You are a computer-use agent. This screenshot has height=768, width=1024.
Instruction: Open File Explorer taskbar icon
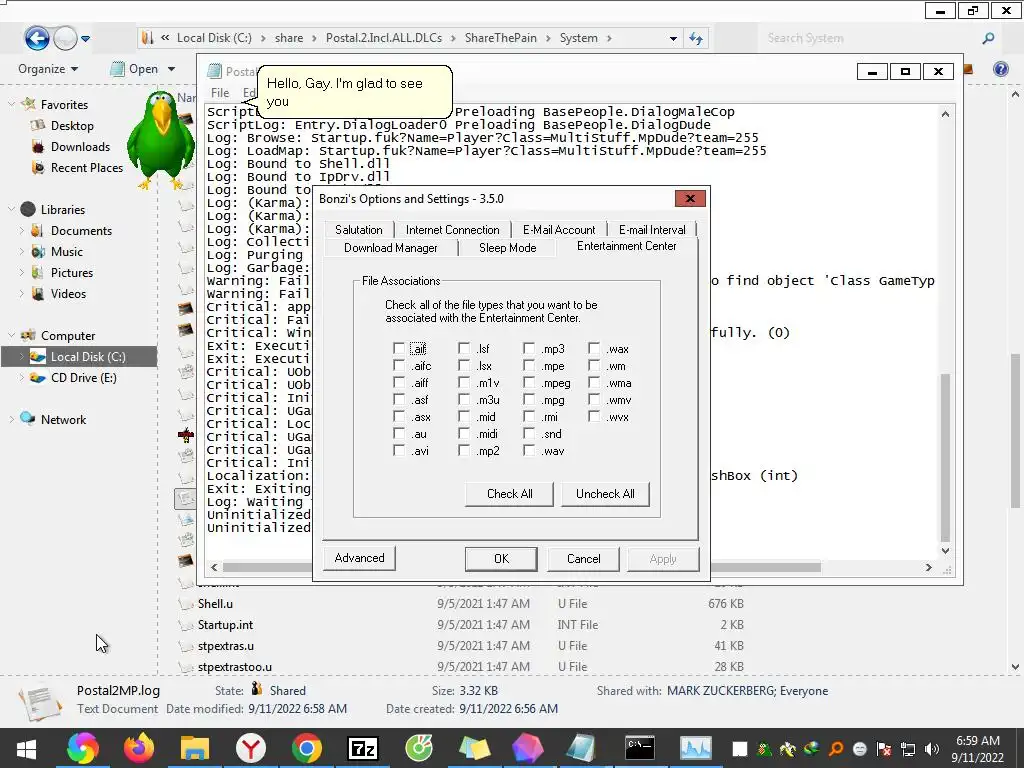point(195,748)
